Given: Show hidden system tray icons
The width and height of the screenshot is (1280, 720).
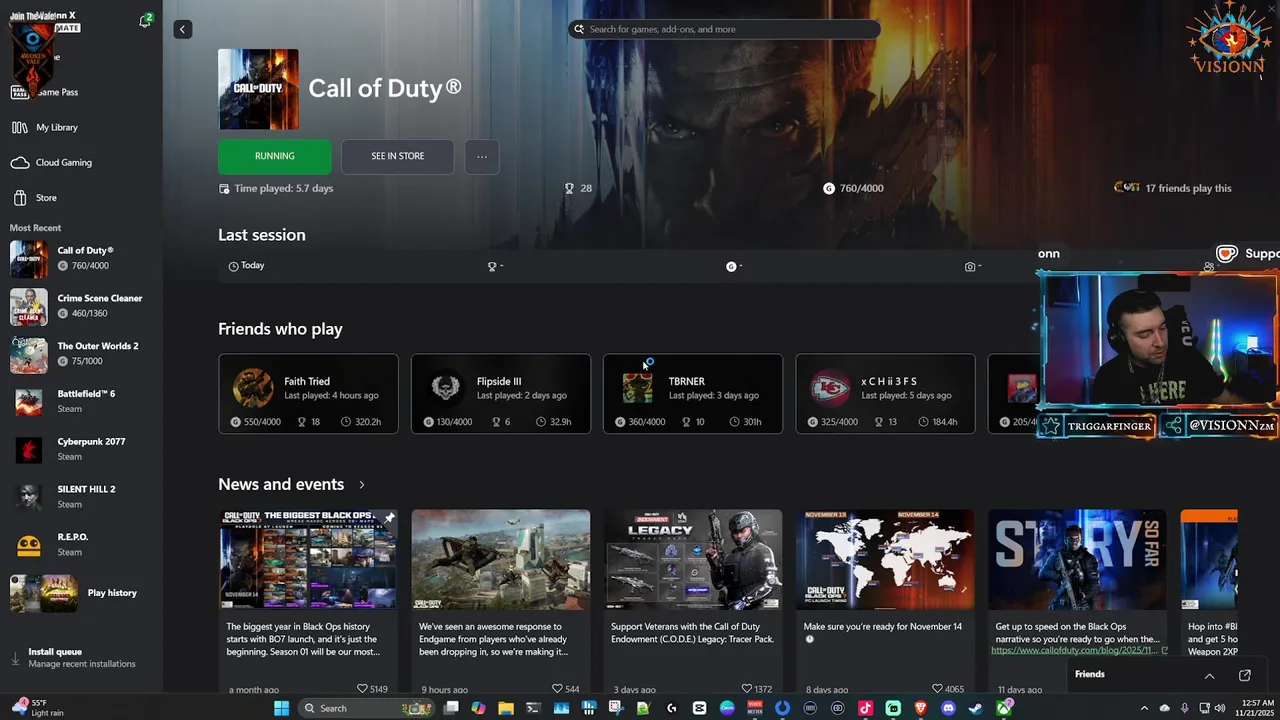Looking at the screenshot, I should 1144,708.
